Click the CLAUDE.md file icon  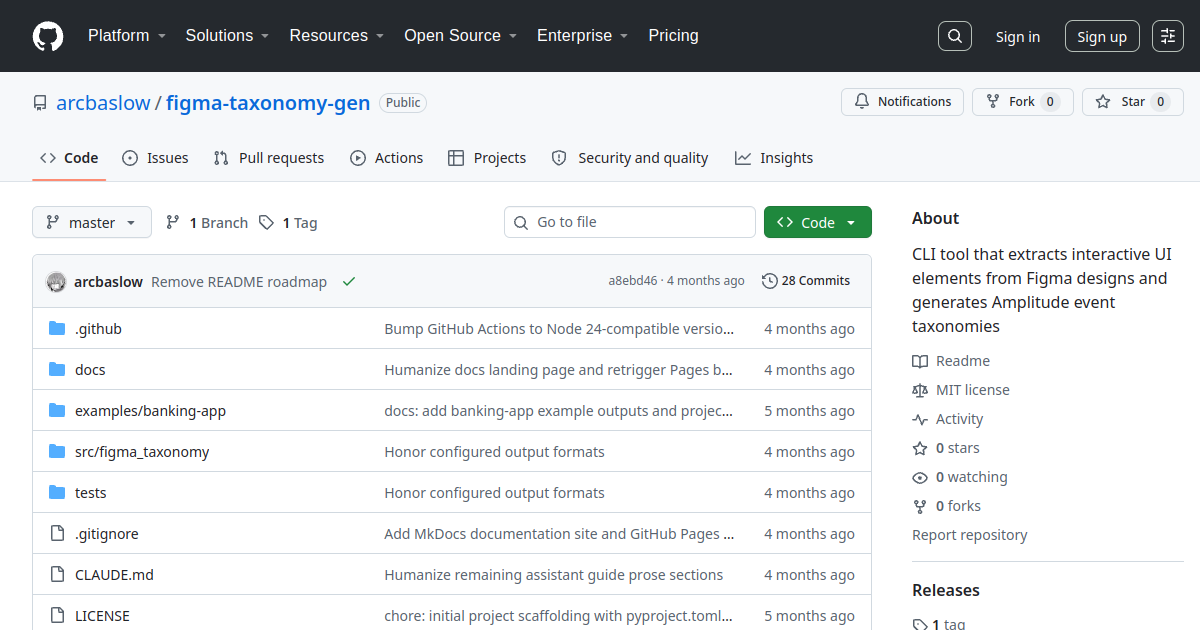pos(57,575)
